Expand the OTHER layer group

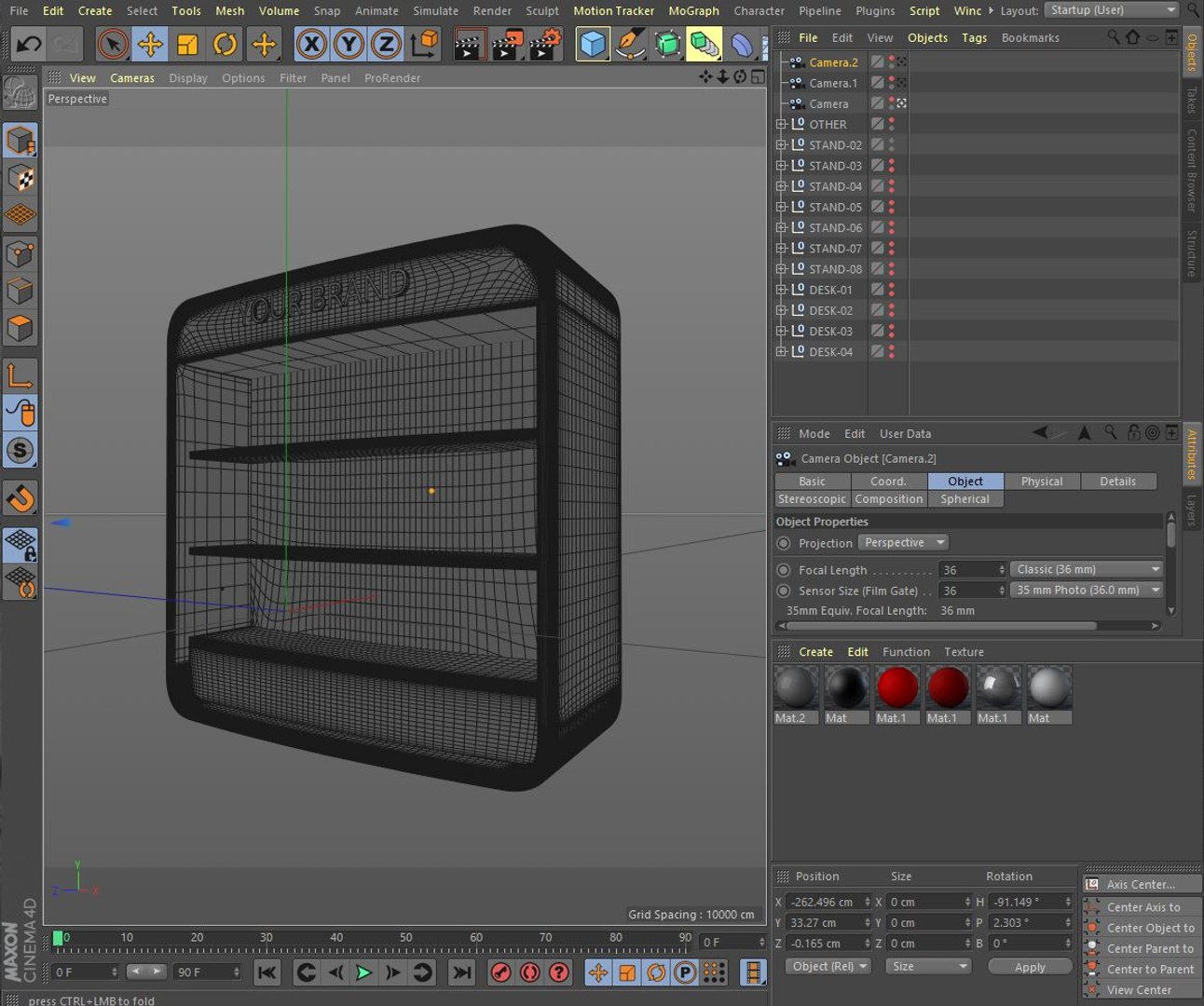click(781, 124)
